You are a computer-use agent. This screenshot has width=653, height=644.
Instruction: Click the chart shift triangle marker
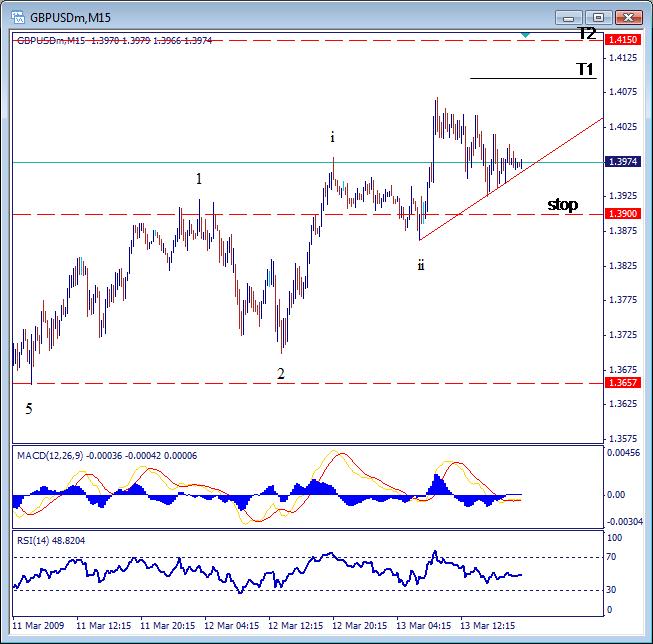526,35
